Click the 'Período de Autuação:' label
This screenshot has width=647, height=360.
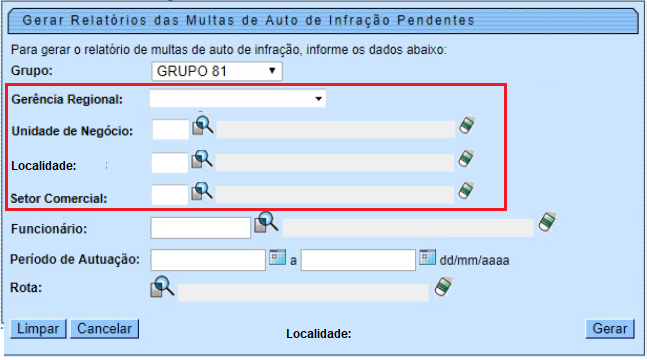[x=75, y=259]
